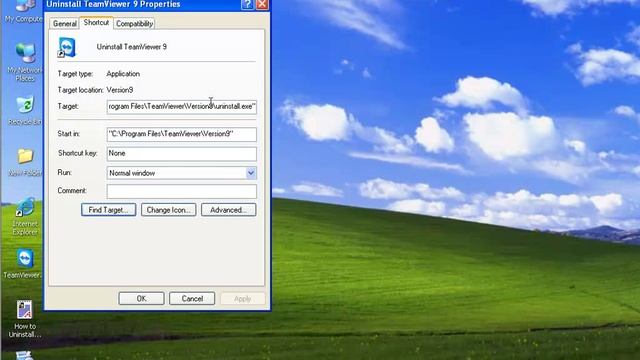Viewport: 640px width, 360px height.
Task: Click the Change Icon button
Action: 169,210
